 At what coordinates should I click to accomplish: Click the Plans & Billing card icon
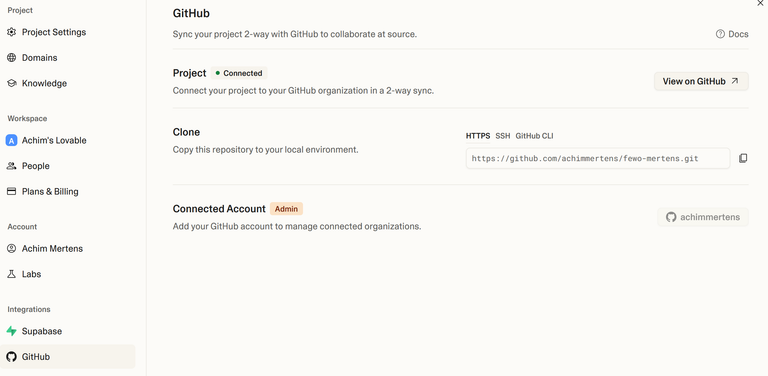click(x=11, y=191)
